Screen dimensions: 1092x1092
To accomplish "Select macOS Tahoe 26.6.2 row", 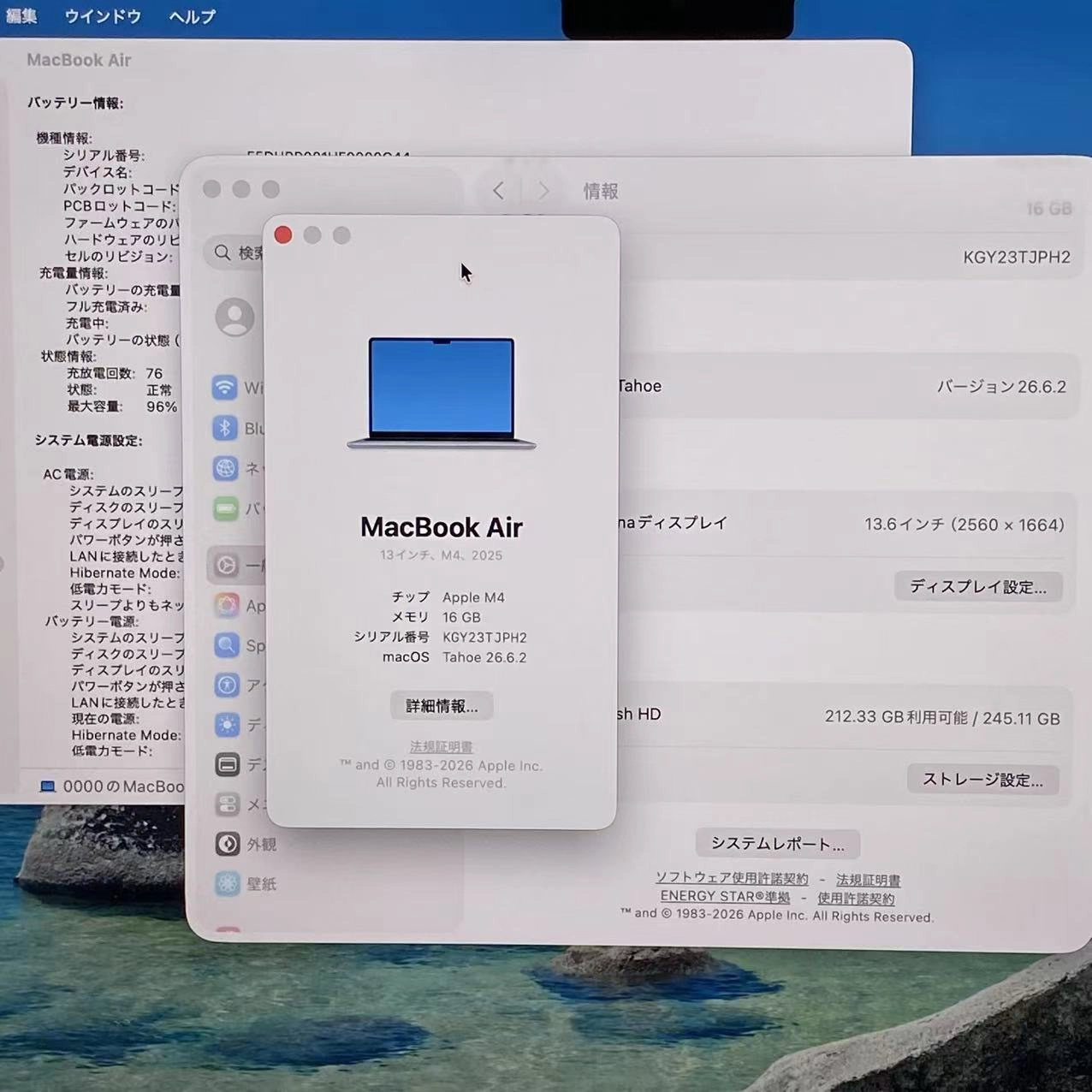I will tap(454, 657).
